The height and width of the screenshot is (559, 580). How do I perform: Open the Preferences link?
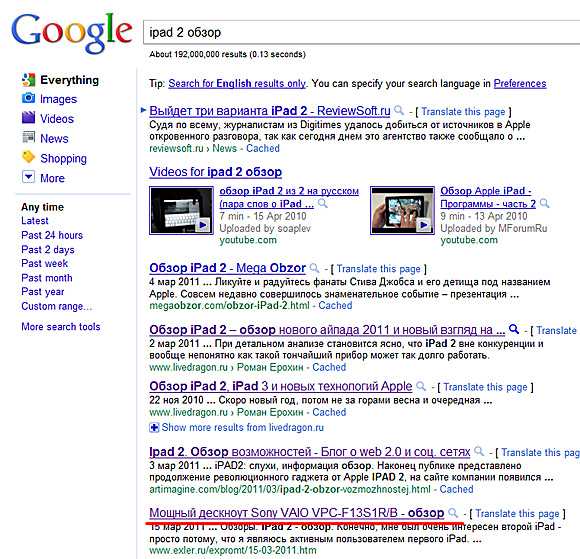pos(520,84)
